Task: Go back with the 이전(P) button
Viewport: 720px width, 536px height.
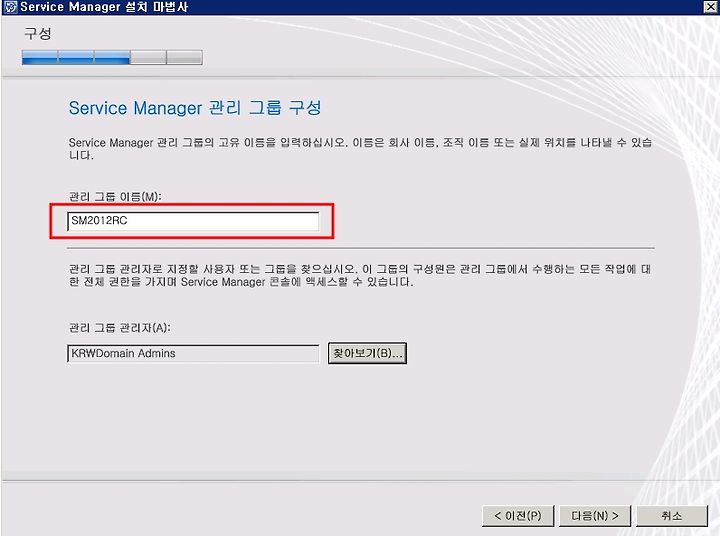Action: tap(518, 516)
